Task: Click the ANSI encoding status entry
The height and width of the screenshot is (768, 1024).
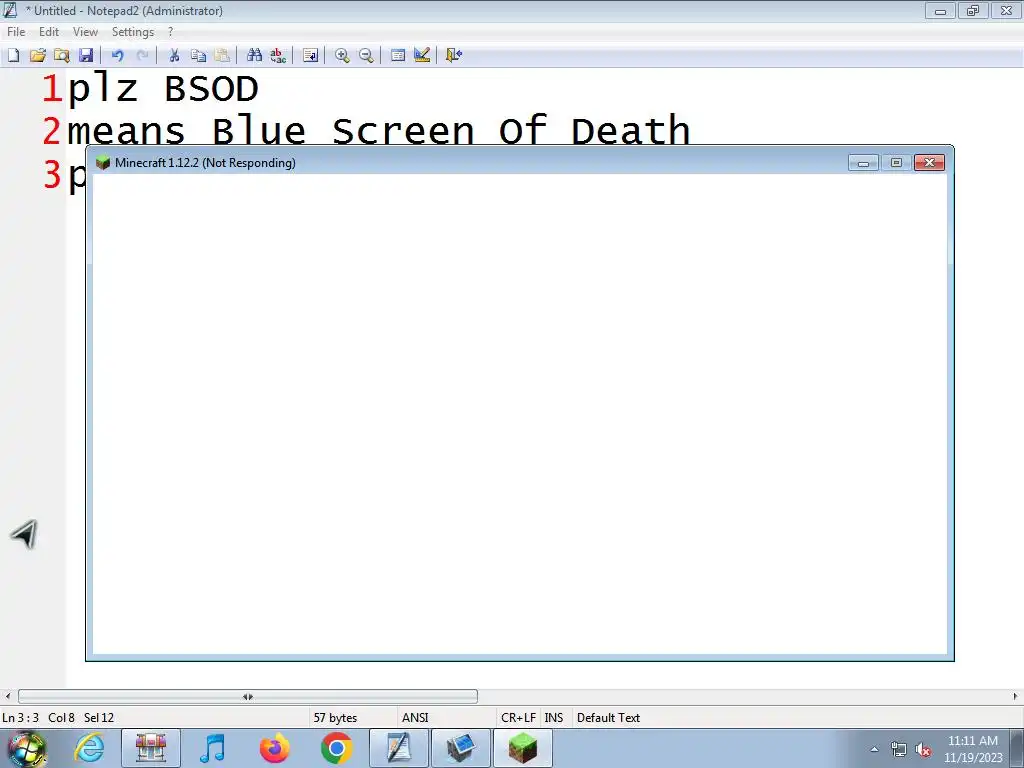Action: pyautogui.click(x=415, y=718)
